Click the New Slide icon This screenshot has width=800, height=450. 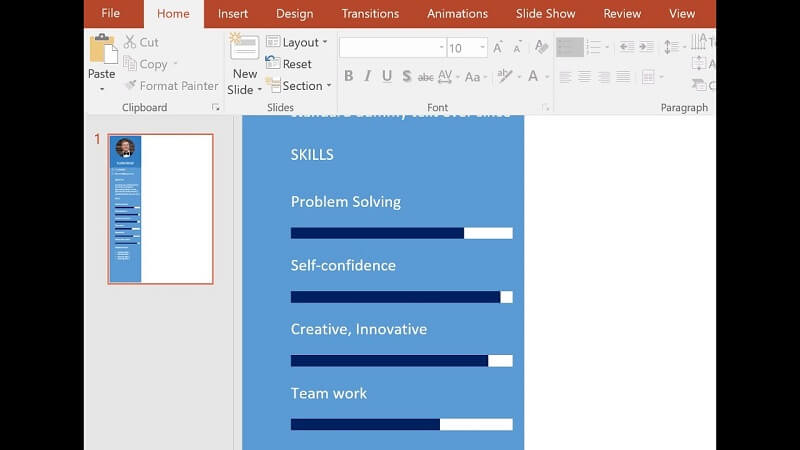tap(244, 50)
